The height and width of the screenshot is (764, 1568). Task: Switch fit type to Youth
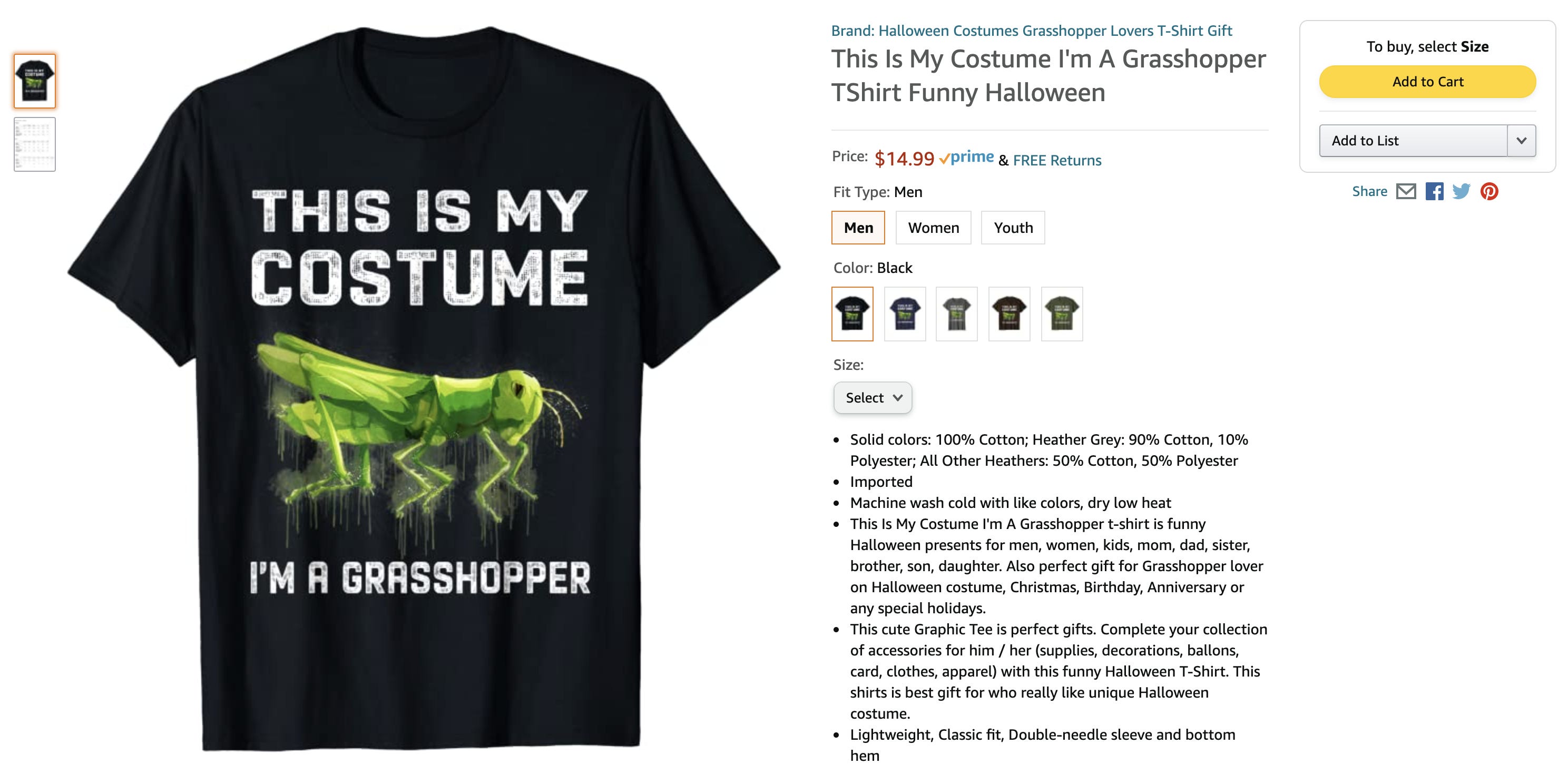click(1013, 228)
